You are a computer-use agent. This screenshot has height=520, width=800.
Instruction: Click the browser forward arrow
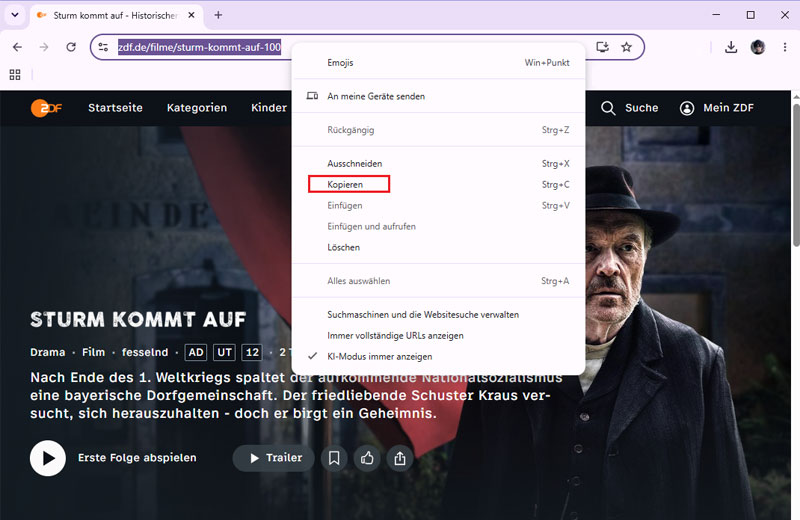pos(44,47)
